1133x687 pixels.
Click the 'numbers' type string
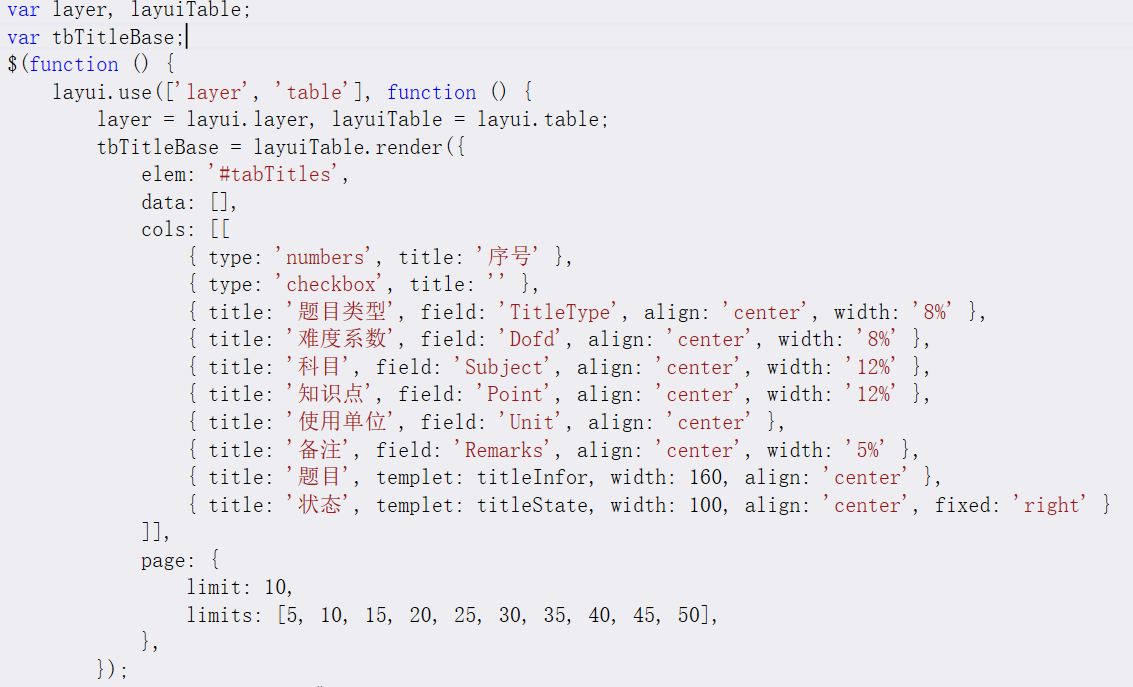pos(324,257)
